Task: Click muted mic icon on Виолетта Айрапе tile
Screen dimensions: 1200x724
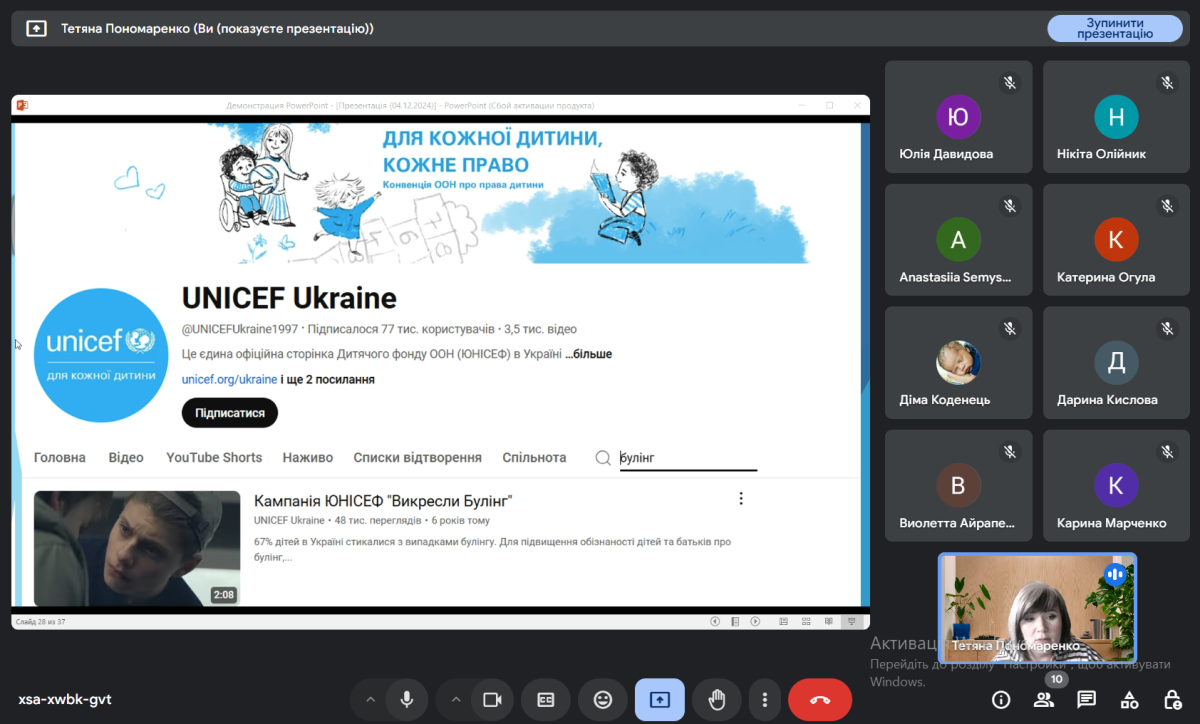Action: click(1010, 452)
